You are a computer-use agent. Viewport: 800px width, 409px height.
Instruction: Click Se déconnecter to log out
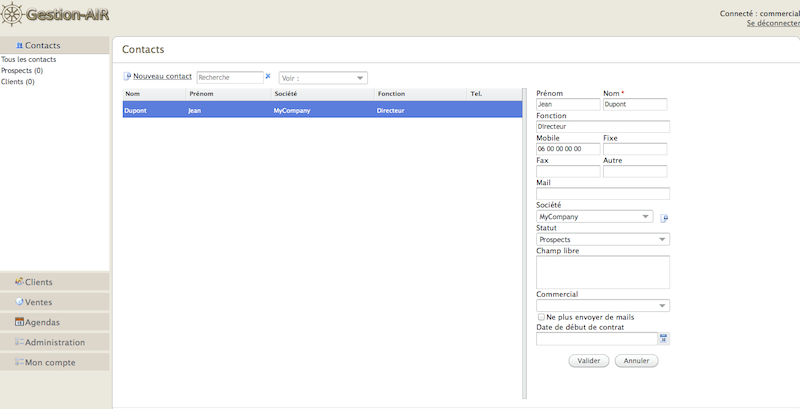click(x=773, y=23)
